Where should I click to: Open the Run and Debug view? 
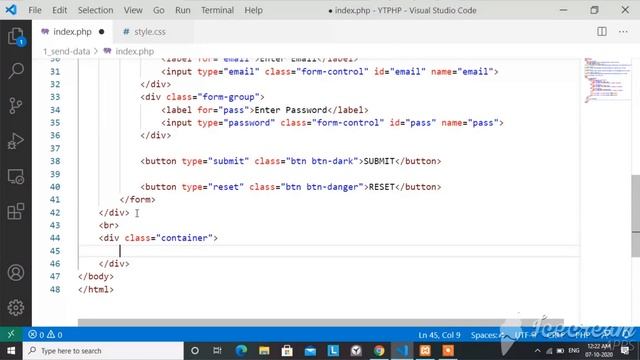(x=16, y=141)
